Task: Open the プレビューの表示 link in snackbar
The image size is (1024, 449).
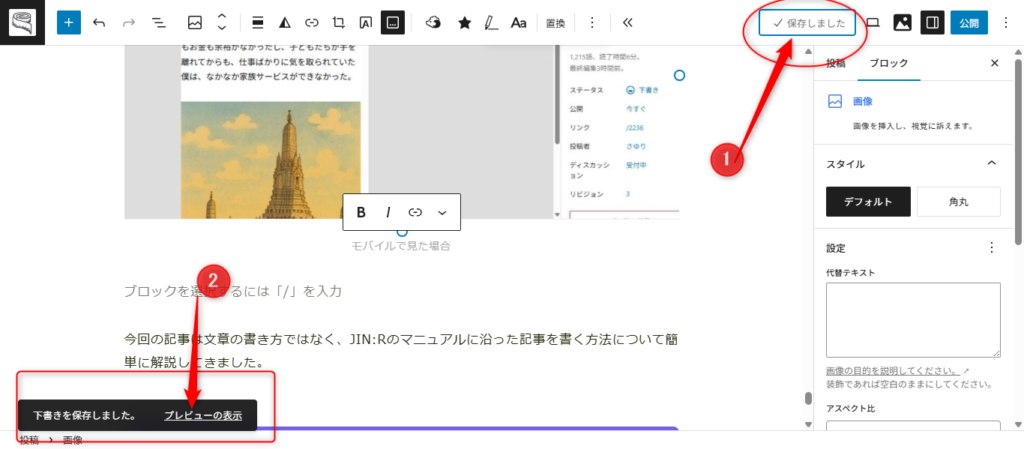Action: click(203, 415)
